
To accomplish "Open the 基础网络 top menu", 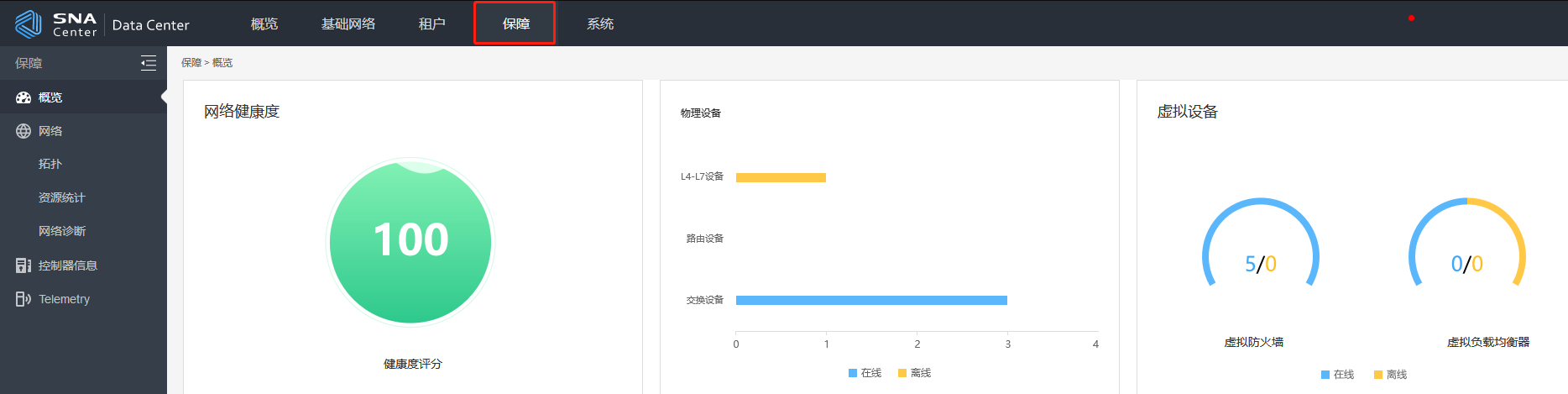I will tap(348, 24).
